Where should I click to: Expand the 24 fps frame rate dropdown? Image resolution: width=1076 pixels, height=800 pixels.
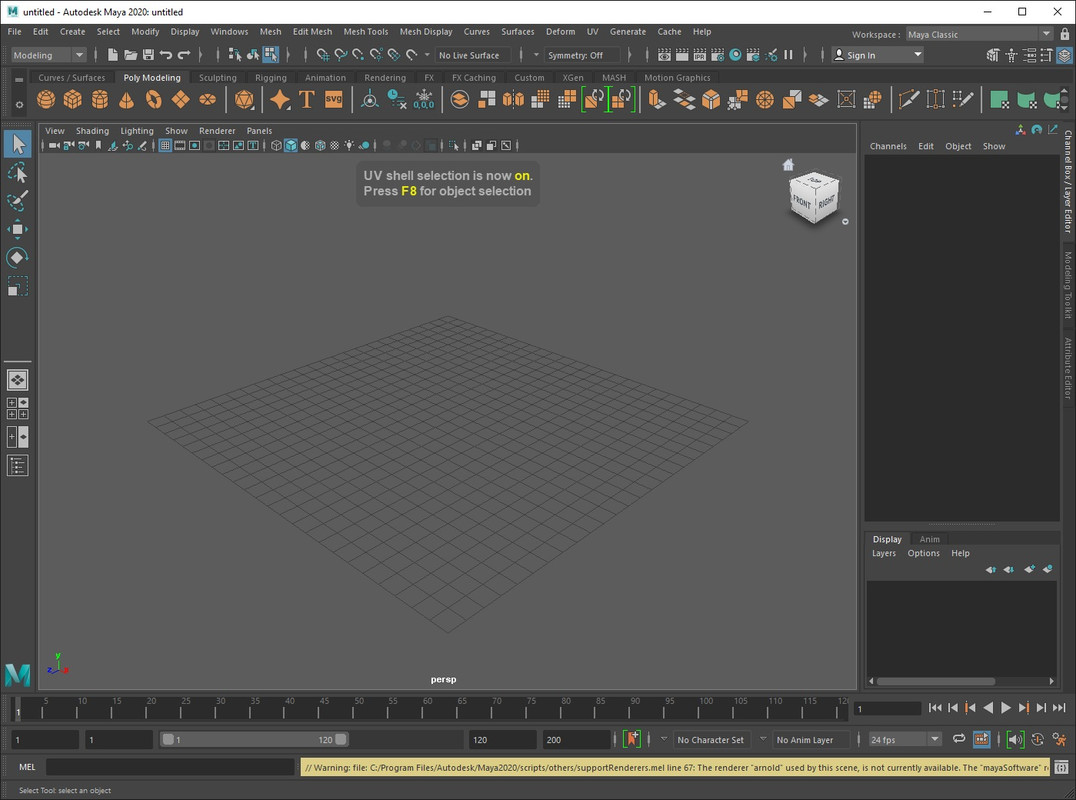(x=904, y=740)
